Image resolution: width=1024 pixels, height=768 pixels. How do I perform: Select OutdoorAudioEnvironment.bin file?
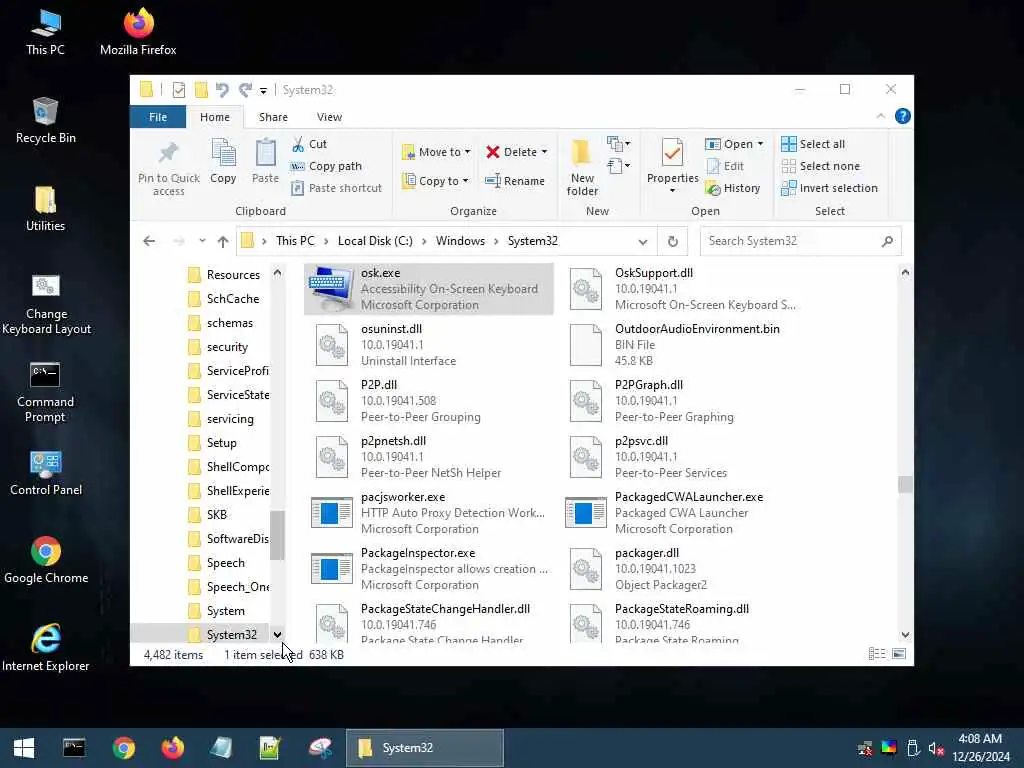683,345
